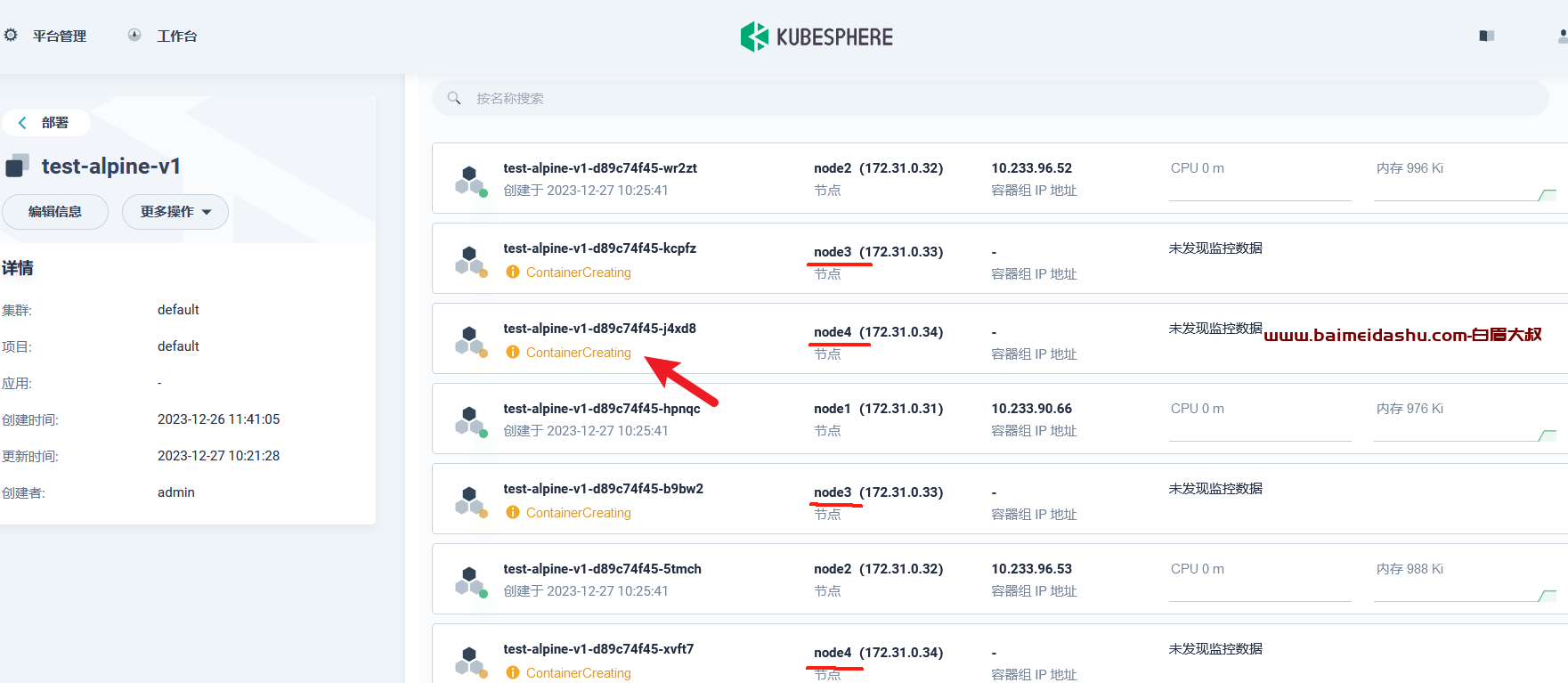Click 创建时间 value 2023-12-26 11:41:05
This screenshot has height=683, width=1568.
(x=219, y=419)
